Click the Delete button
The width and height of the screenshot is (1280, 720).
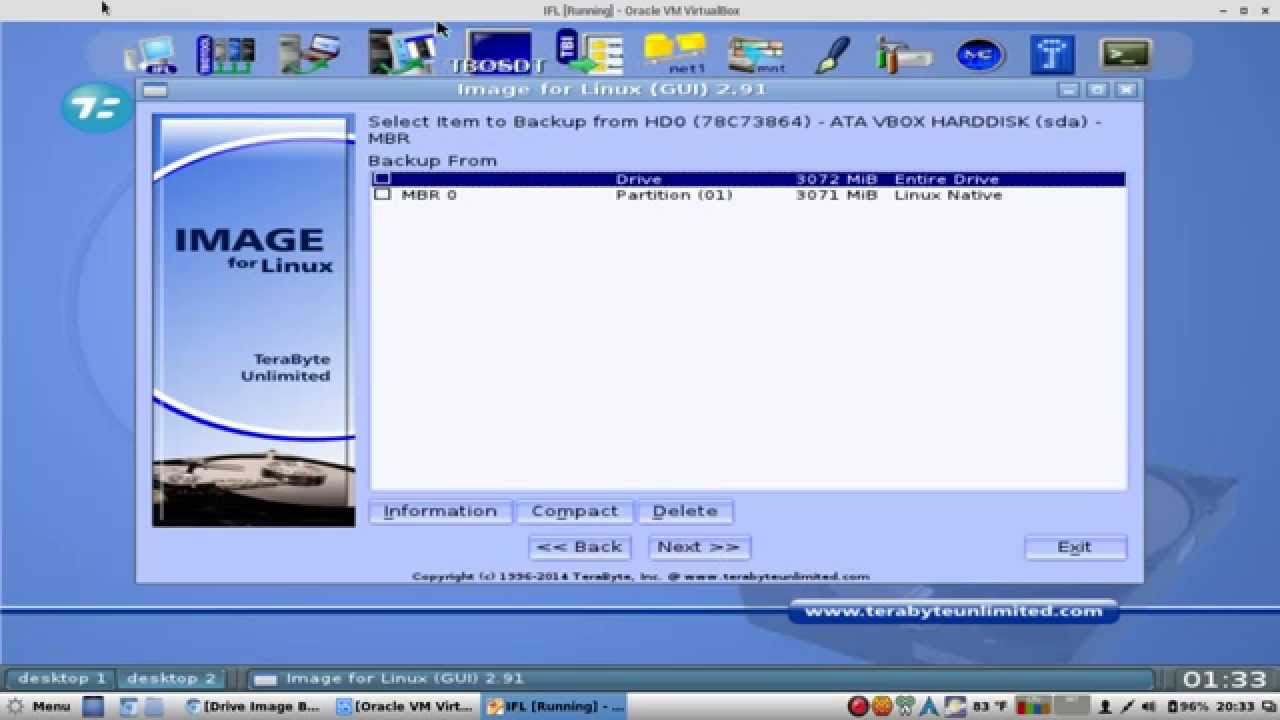(x=685, y=511)
